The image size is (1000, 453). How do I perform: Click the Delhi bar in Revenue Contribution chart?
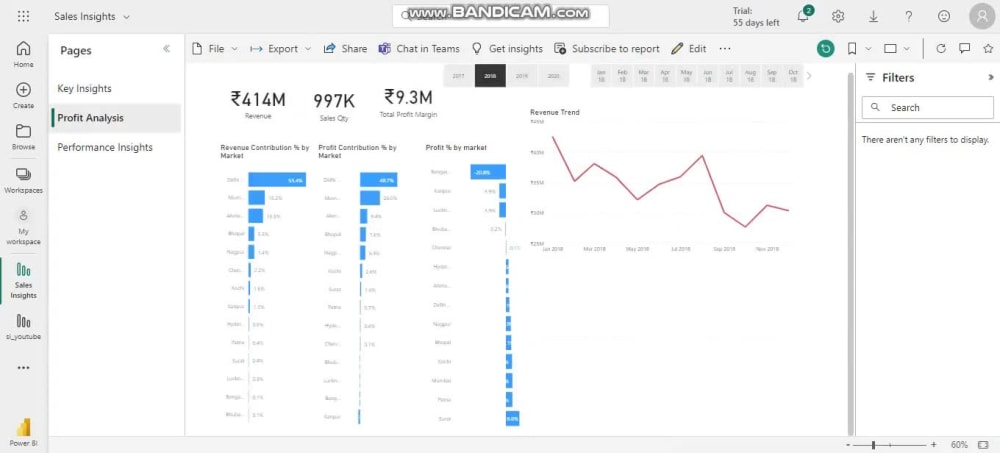click(277, 180)
